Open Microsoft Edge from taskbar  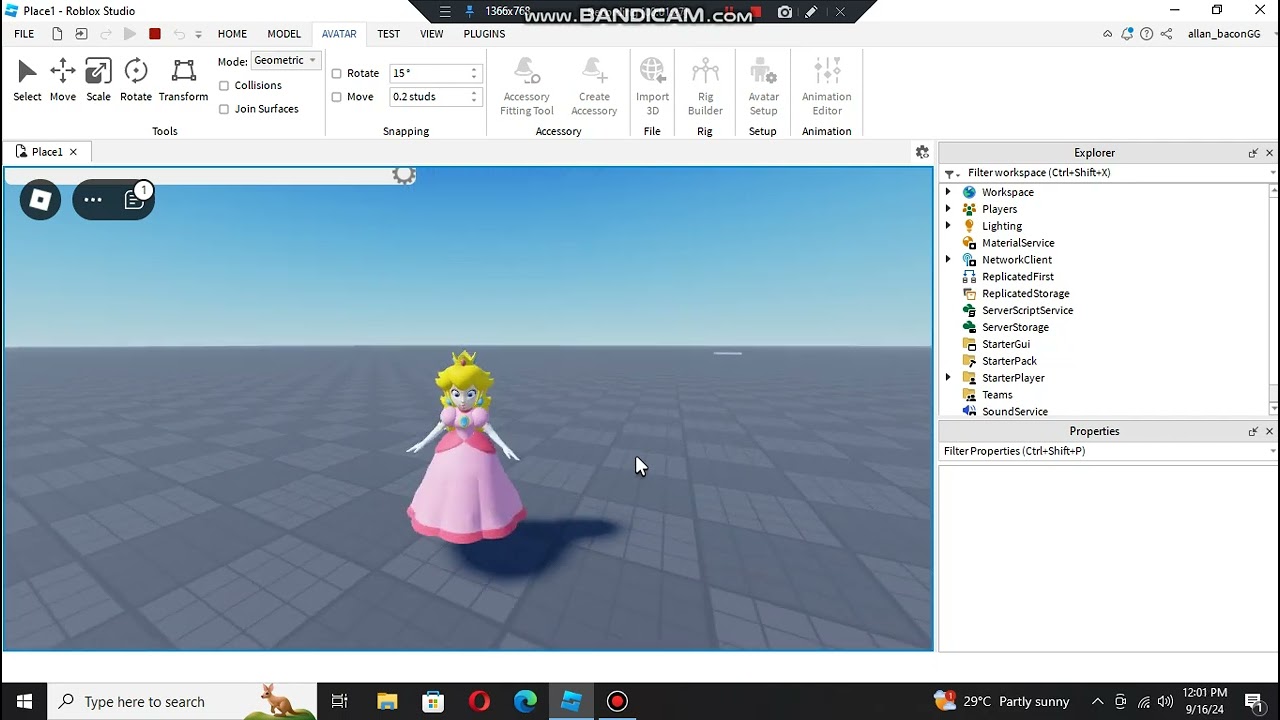[x=525, y=701]
